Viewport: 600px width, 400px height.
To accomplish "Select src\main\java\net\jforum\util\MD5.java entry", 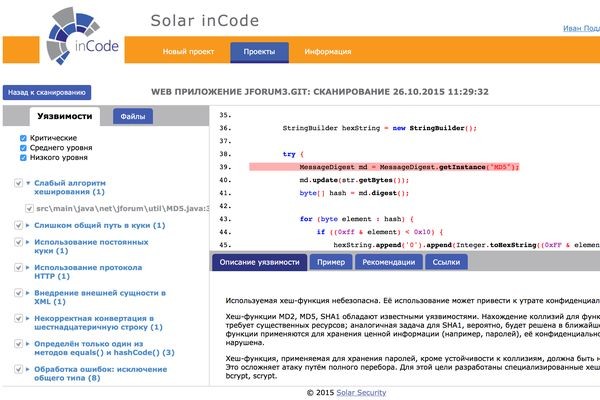I will (x=122, y=209).
